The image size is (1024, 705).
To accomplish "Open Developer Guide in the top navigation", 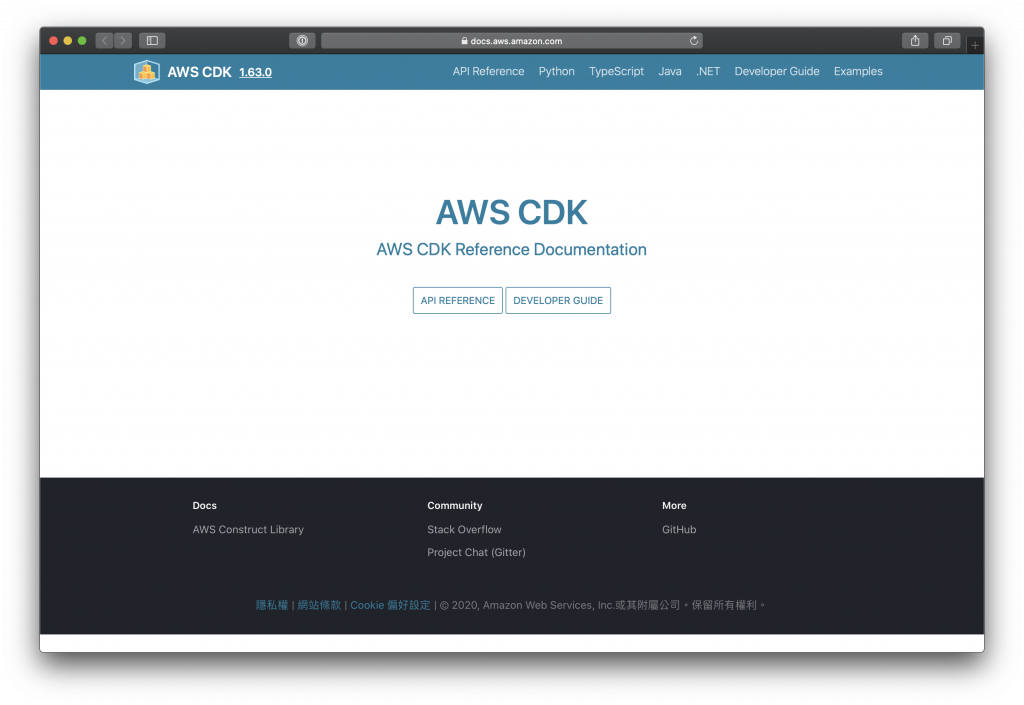I will coord(777,71).
